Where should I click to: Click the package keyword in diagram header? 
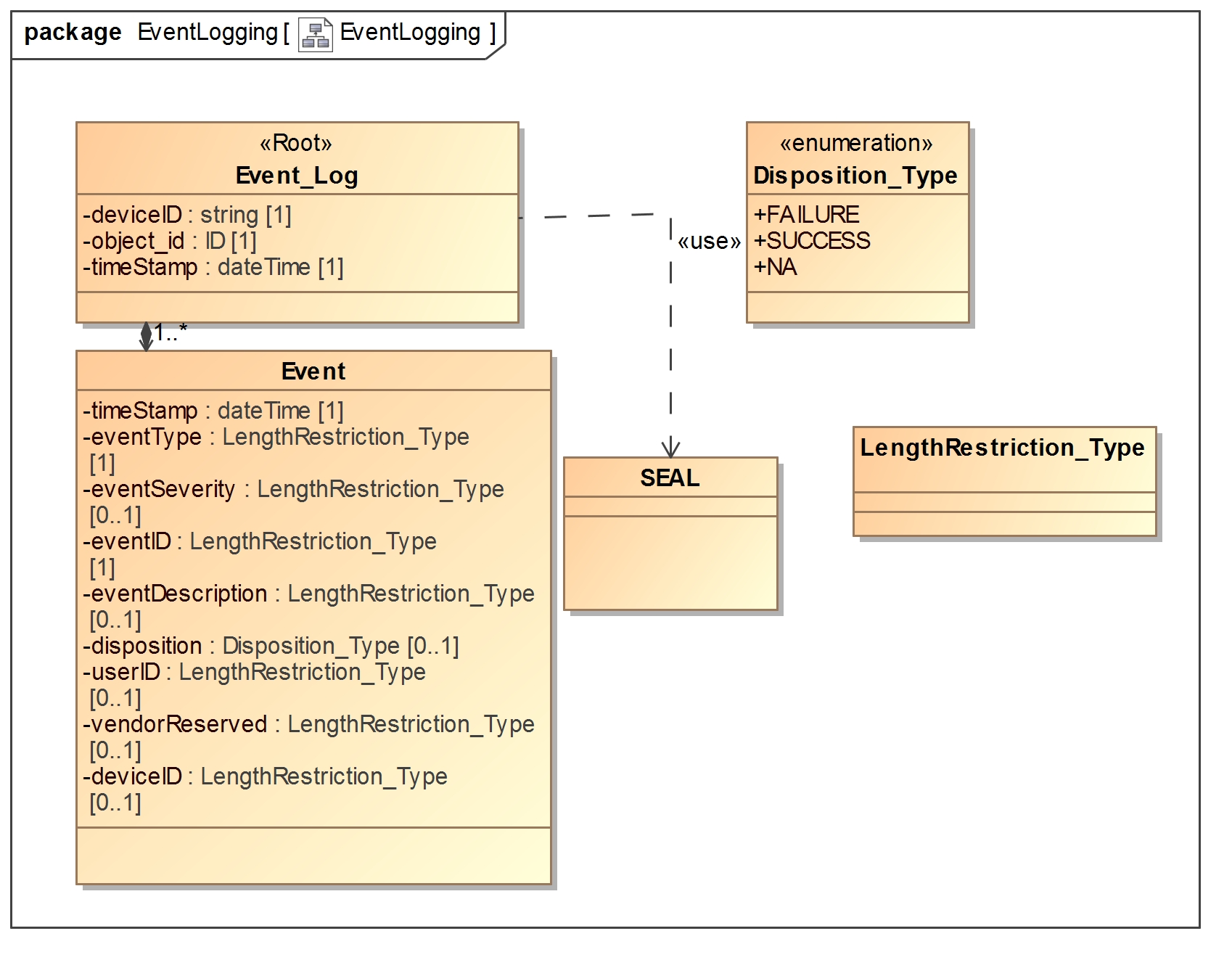(73, 33)
